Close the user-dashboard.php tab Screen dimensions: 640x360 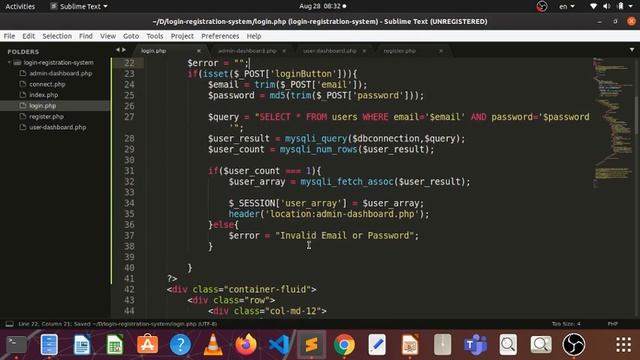(364, 51)
